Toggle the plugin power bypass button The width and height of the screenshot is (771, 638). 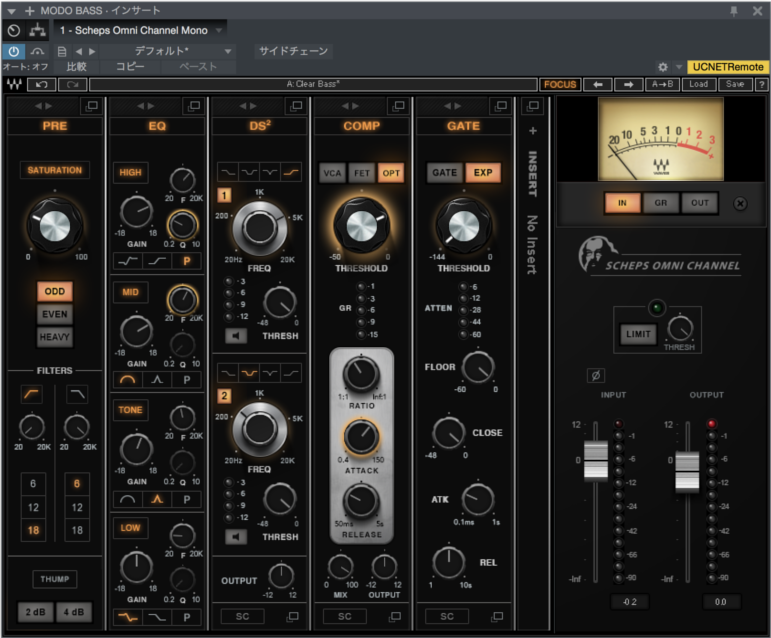[x=14, y=51]
